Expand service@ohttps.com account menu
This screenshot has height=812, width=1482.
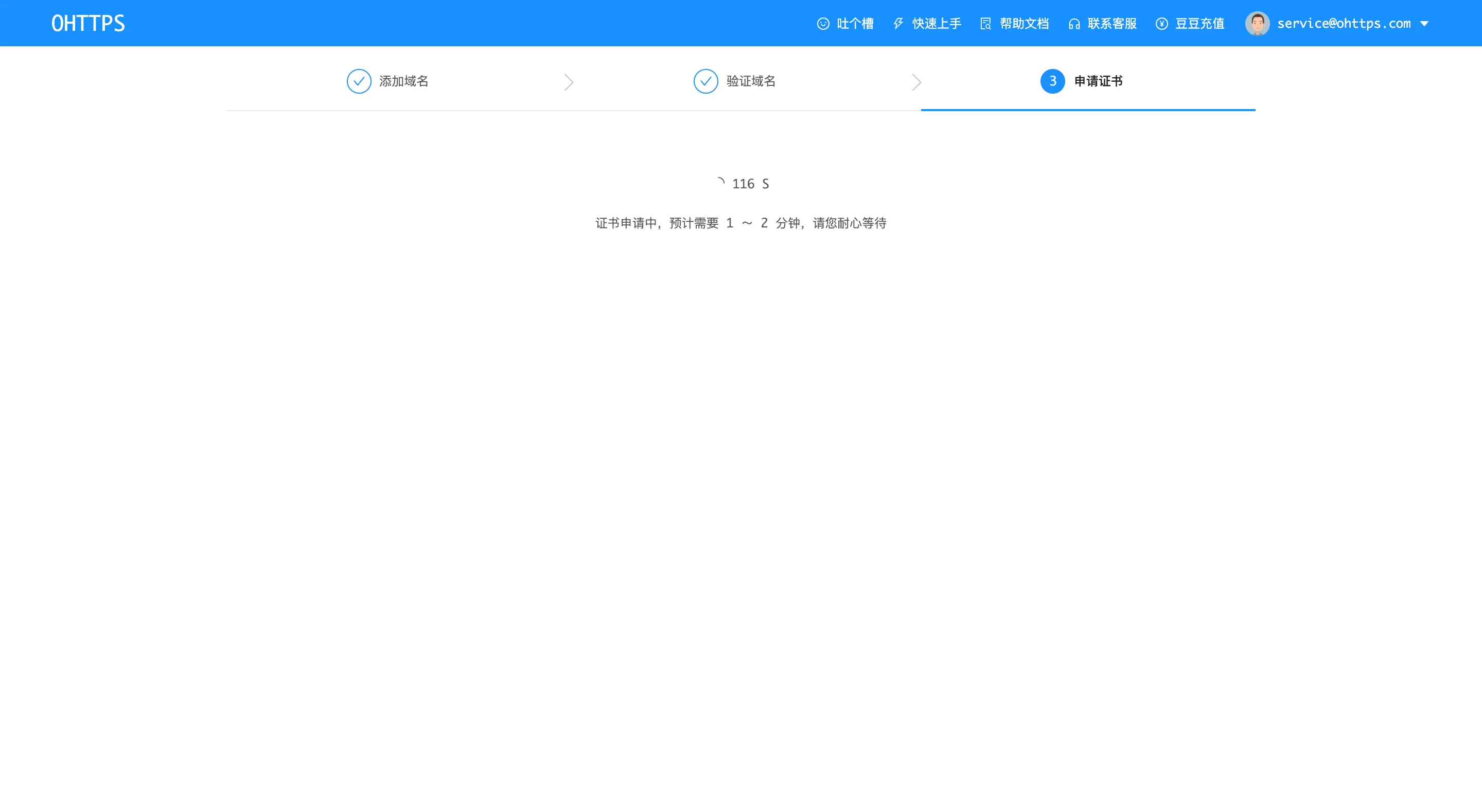1344,24
